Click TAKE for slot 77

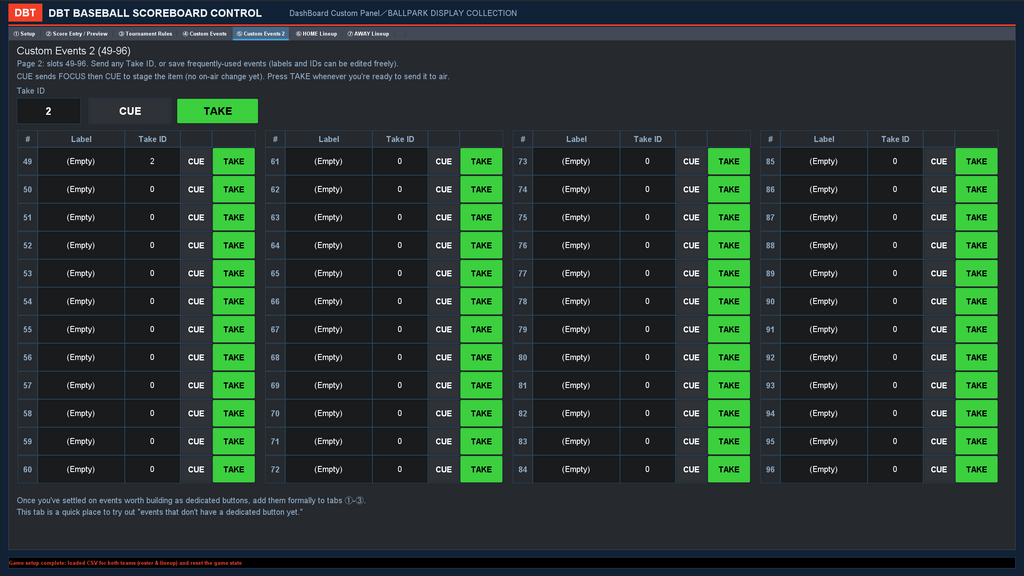(x=729, y=274)
